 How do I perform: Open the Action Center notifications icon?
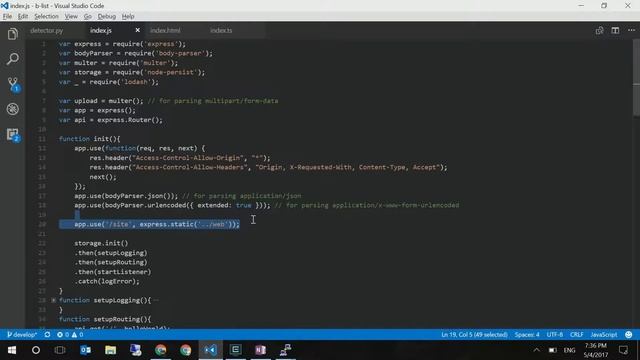pyautogui.click(x=623, y=350)
